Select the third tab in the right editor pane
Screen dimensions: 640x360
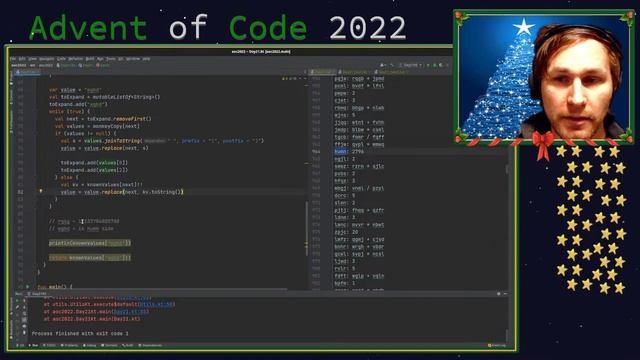coord(390,72)
